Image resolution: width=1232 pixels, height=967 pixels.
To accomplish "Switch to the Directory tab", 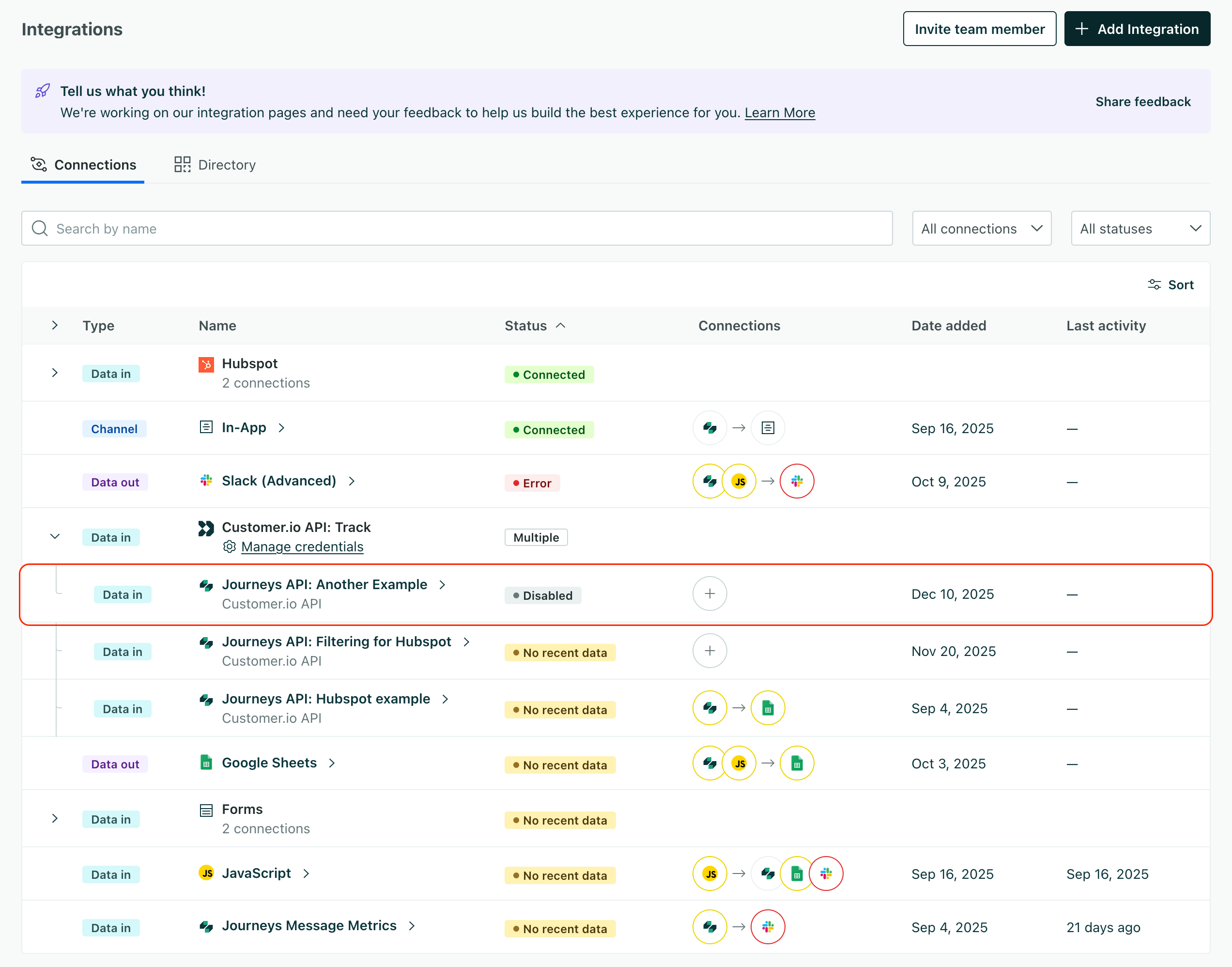I will [x=215, y=164].
